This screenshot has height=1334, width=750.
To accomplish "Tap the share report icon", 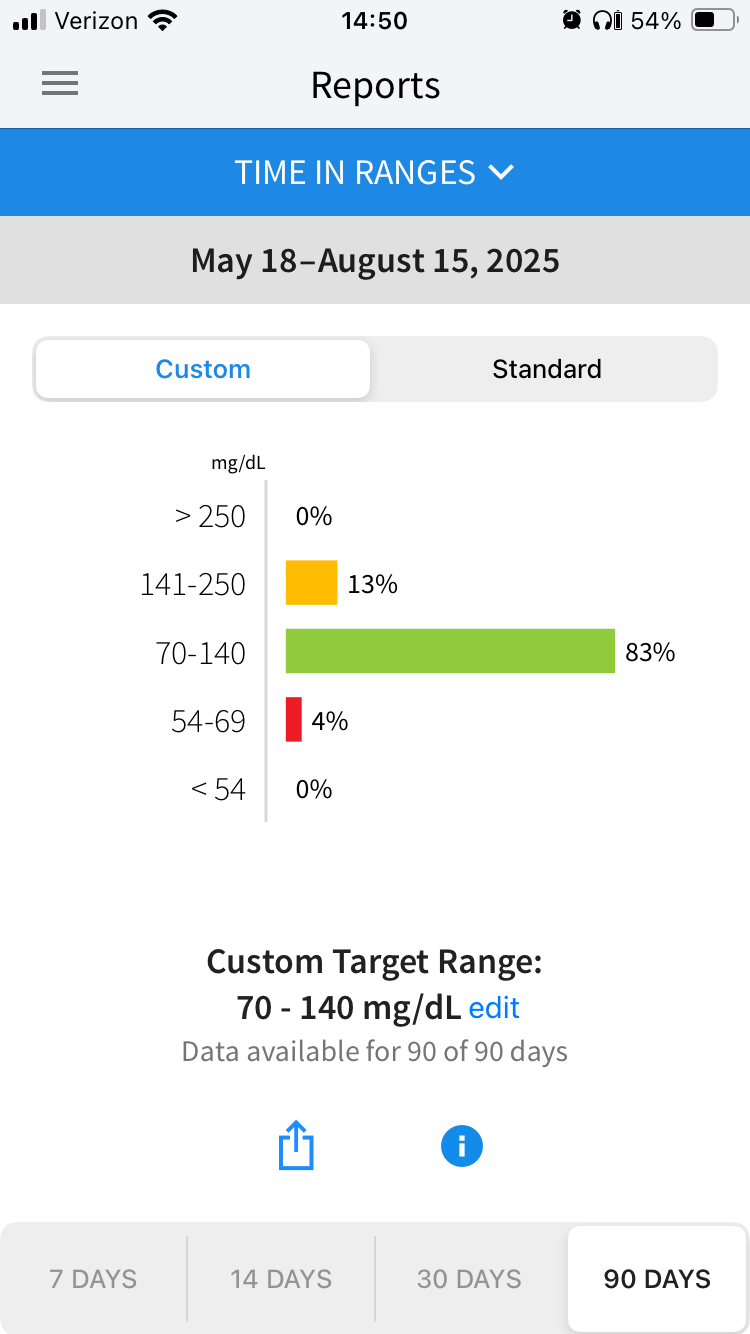I will (296, 1146).
